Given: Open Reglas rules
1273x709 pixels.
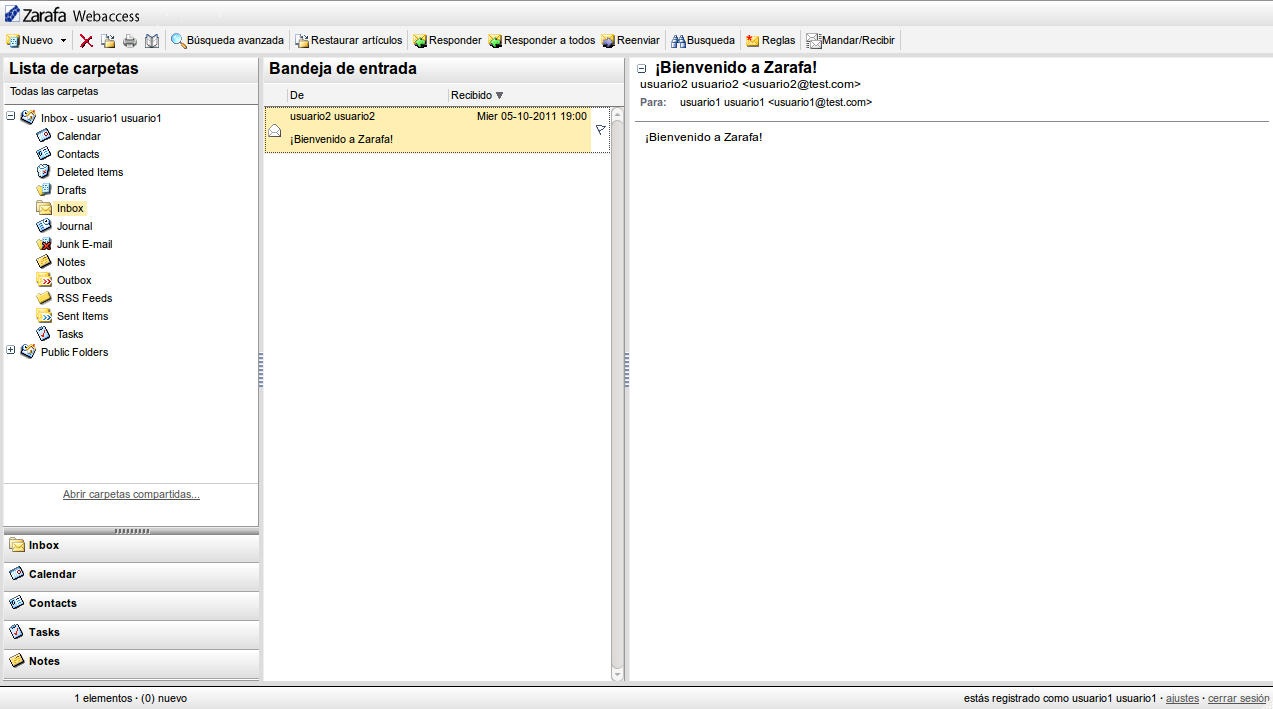Looking at the screenshot, I should point(770,41).
